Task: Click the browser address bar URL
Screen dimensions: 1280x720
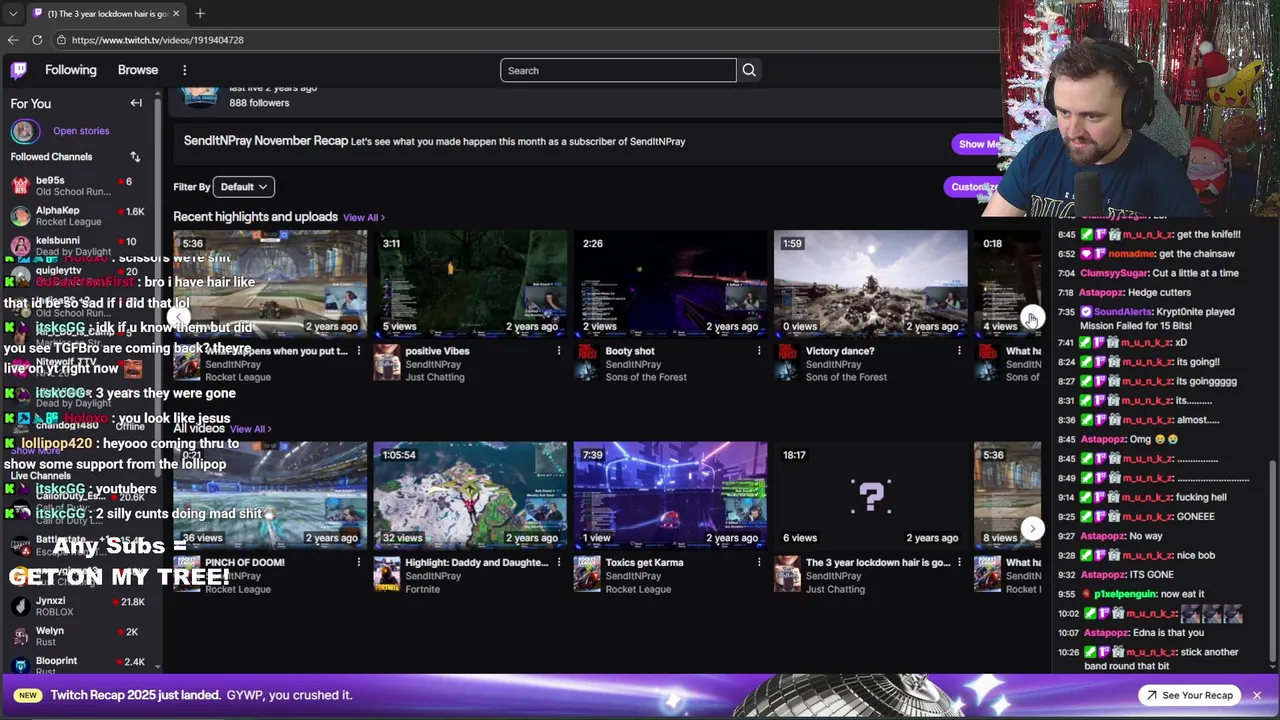Action: coord(158,40)
